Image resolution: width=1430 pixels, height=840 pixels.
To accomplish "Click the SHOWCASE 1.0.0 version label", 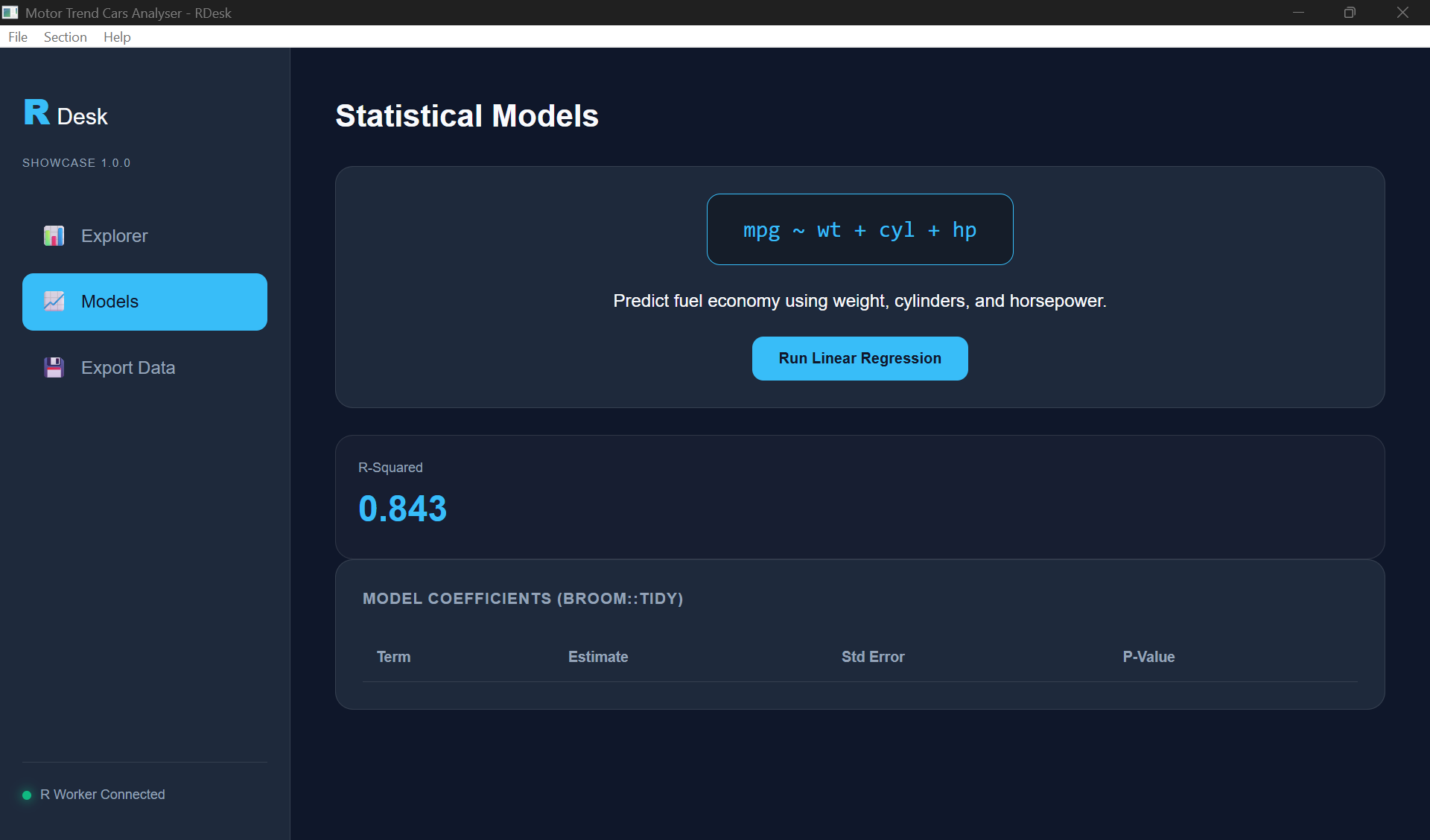I will pyautogui.click(x=76, y=162).
